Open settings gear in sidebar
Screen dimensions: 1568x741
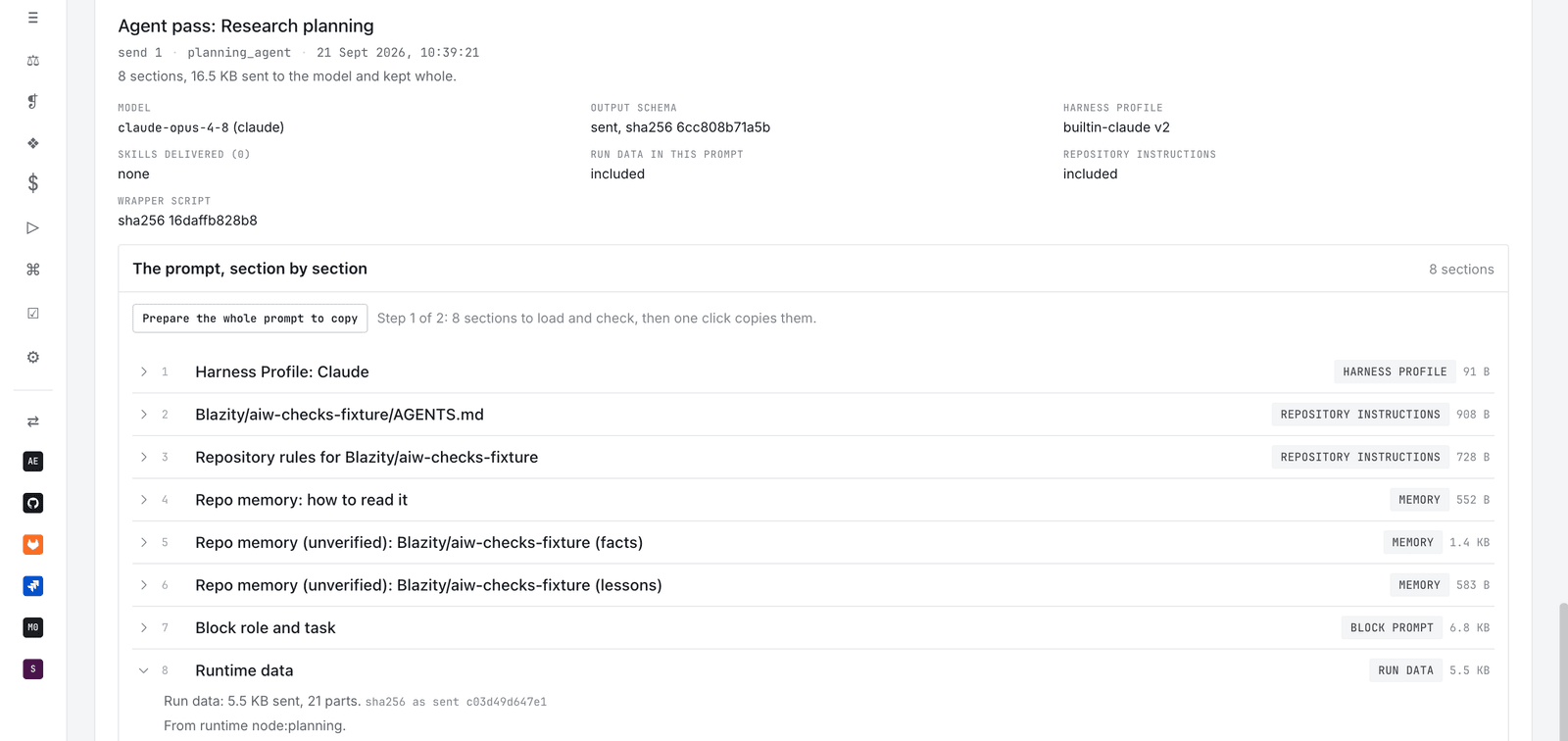coord(32,357)
